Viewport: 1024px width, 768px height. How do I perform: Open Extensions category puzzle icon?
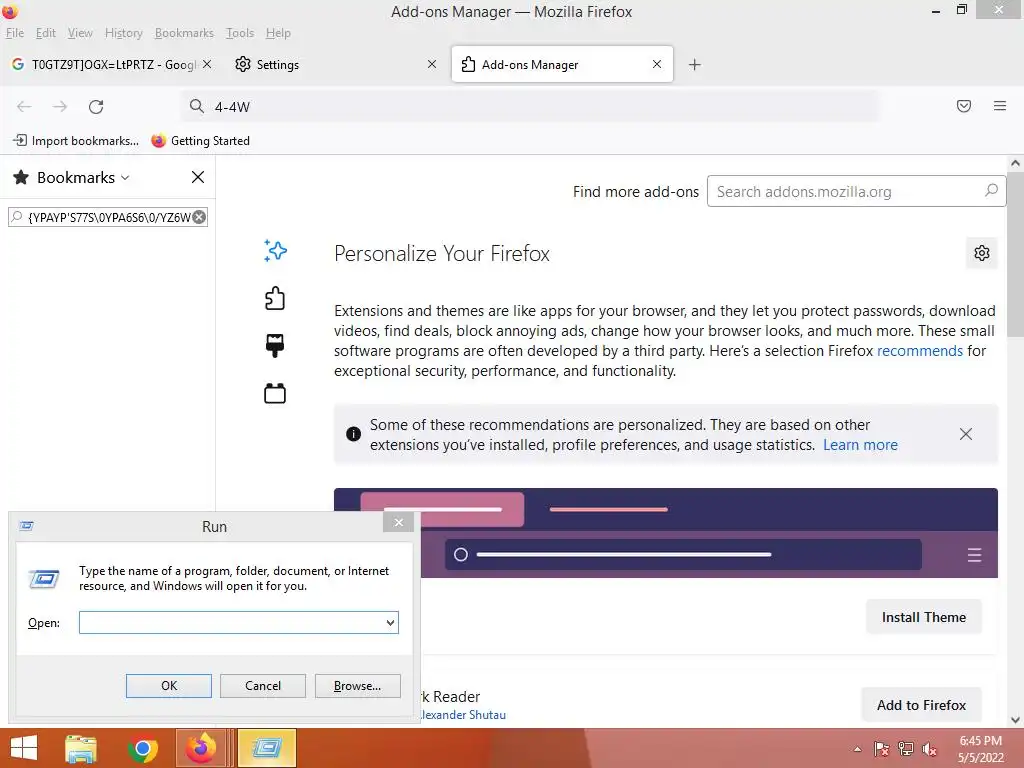pos(275,298)
